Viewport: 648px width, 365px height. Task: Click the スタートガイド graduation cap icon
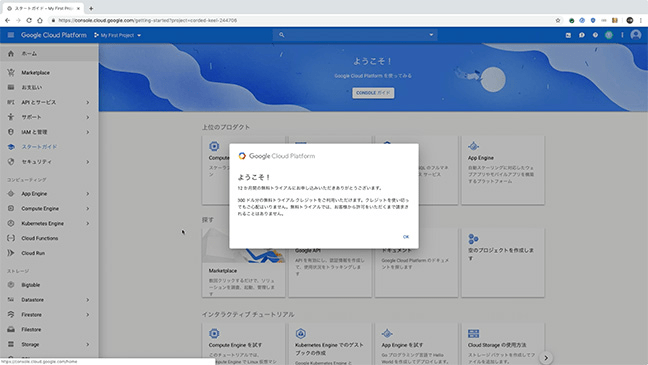point(11,147)
